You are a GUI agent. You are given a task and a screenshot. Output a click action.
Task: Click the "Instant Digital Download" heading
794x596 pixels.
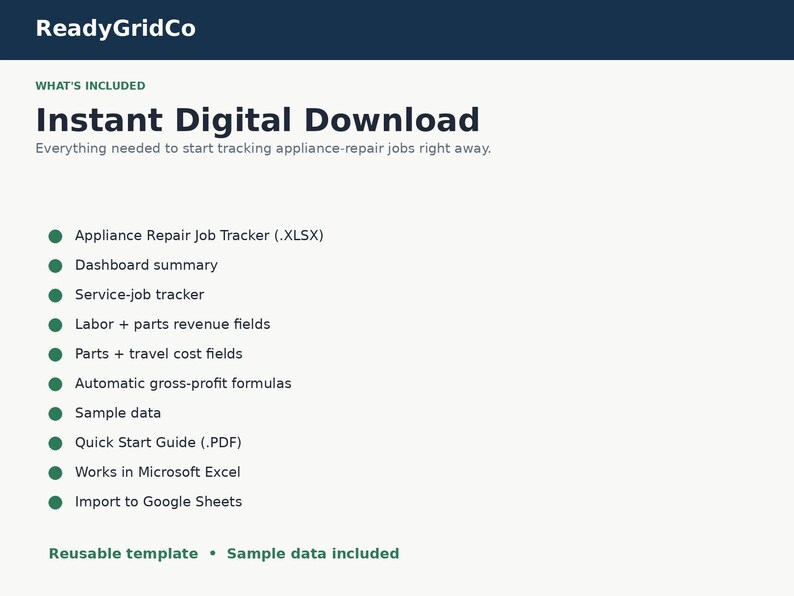tap(257, 120)
